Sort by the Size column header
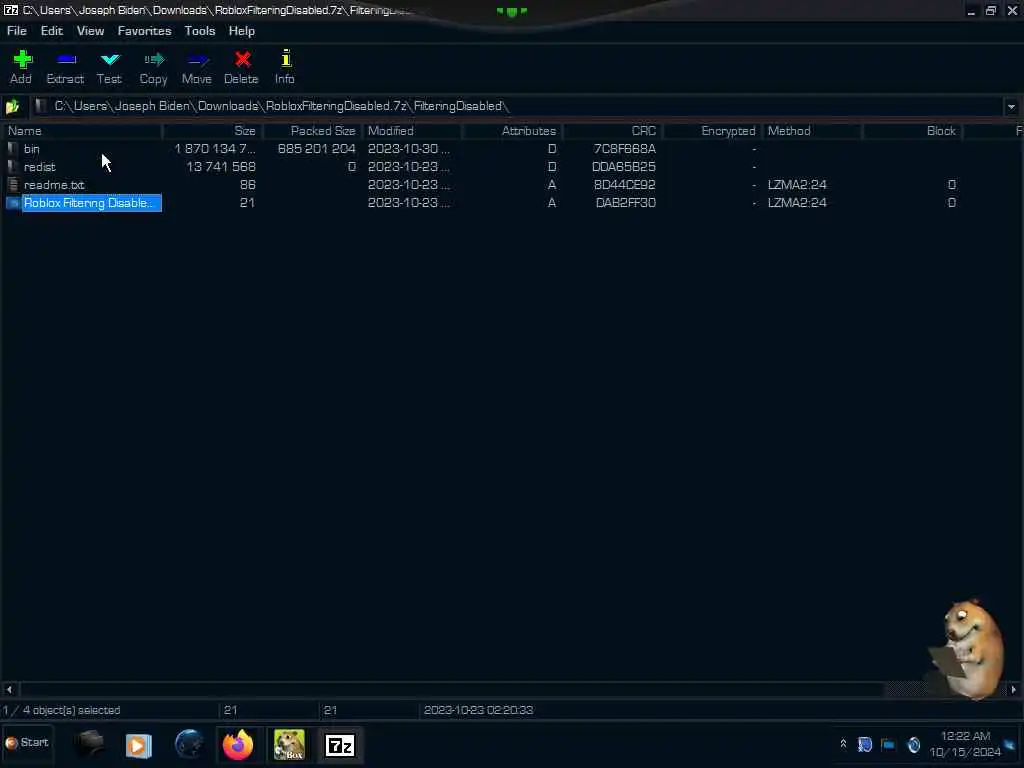The image size is (1024, 768). [x=212, y=131]
